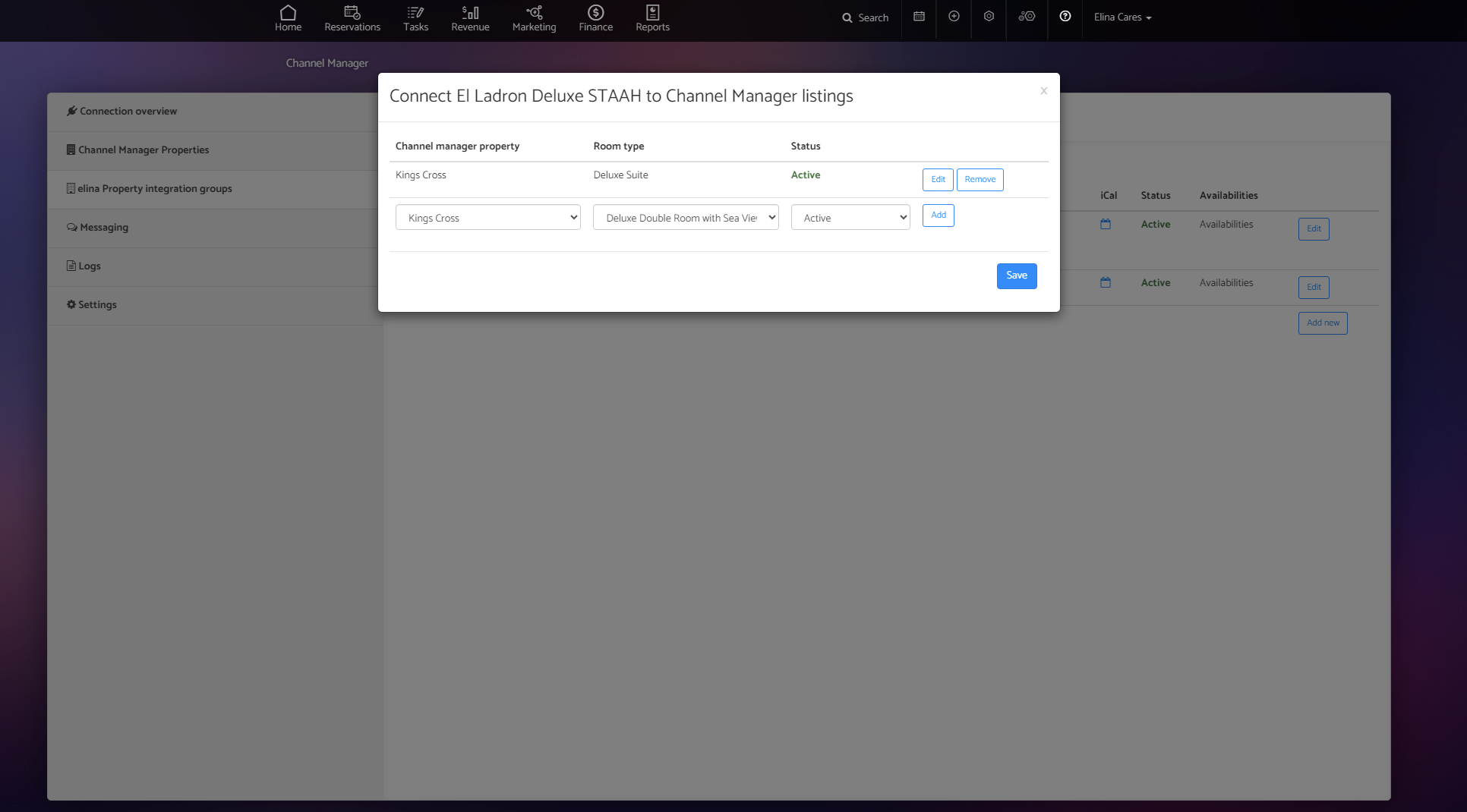Expand the Active status dropdown
Viewport: 1467px width, 812px height.
pyautogui.click(x=850, y=218)
